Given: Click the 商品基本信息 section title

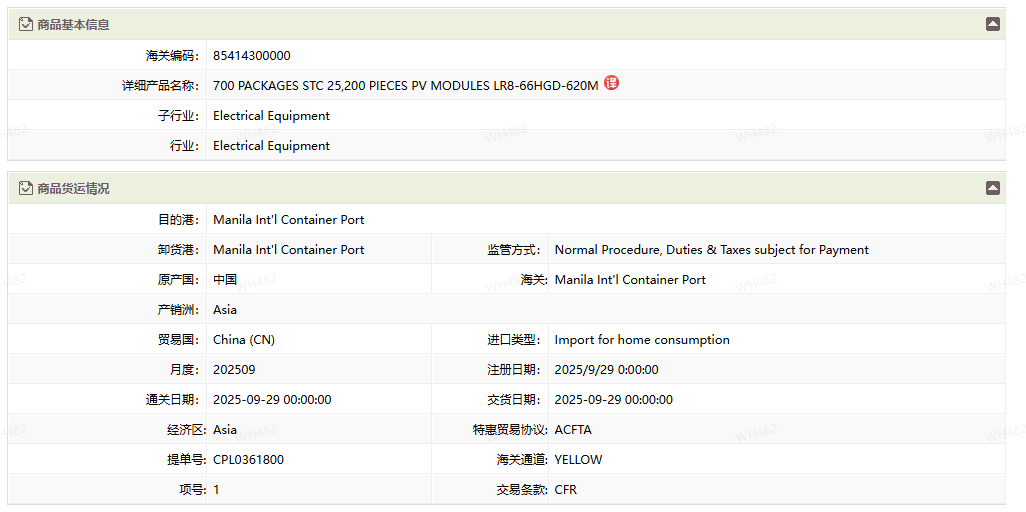Looking at the screenshot, I should coord(73,24).
